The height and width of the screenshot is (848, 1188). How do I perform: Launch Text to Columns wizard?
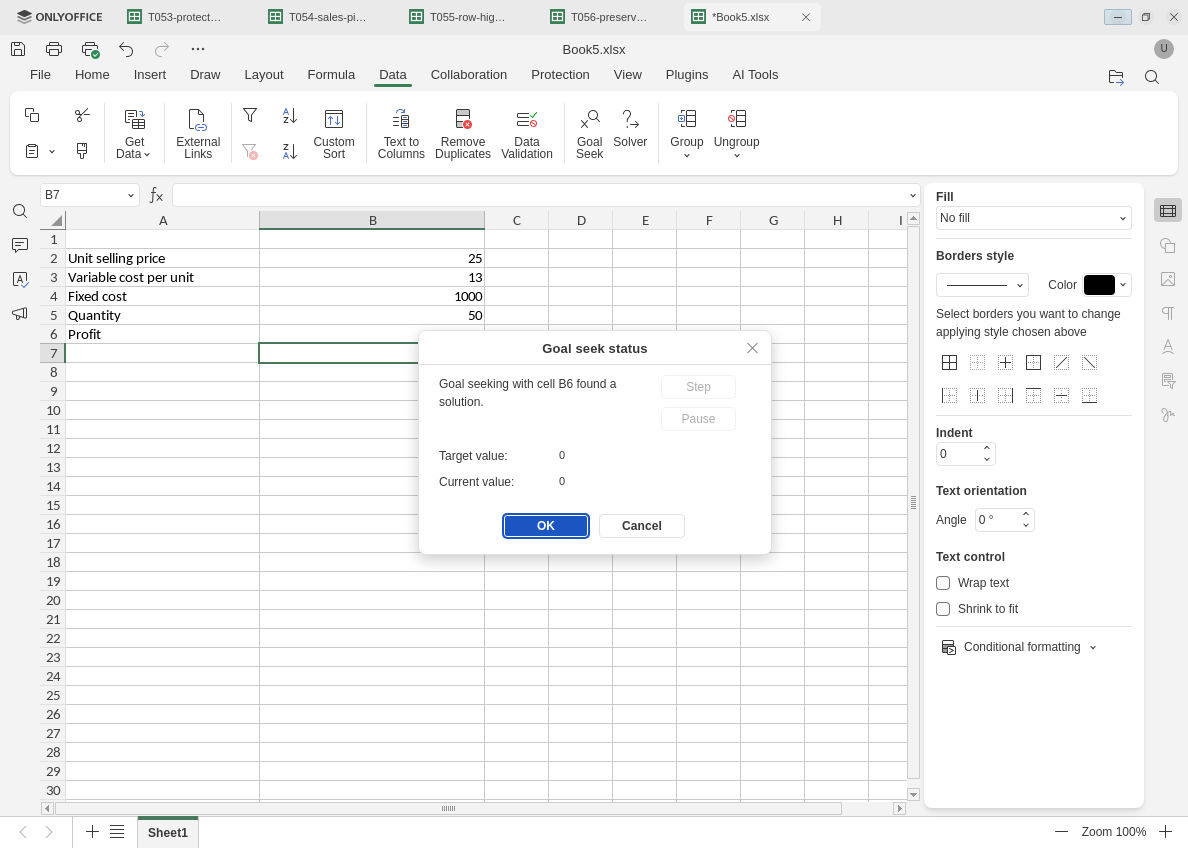tap(401, 134)
